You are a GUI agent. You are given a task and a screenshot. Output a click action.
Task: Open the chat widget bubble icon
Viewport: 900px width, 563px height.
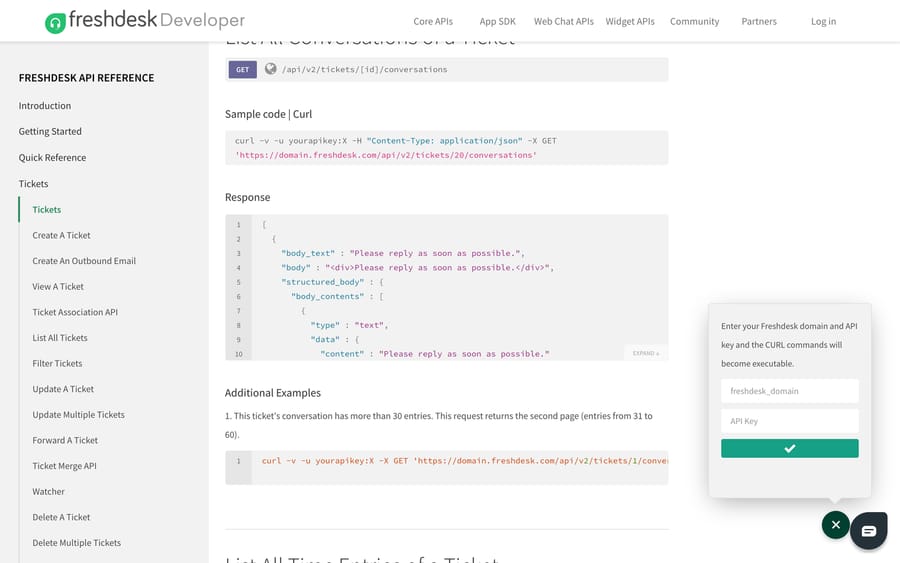point(868,530)
